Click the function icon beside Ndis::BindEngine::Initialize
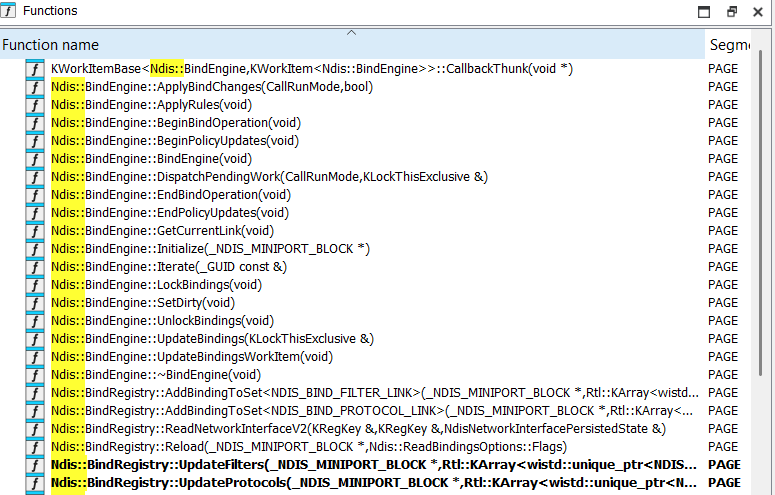Image resolution: width=775 pixels, height=495 pixels. [x=35, y=249]
